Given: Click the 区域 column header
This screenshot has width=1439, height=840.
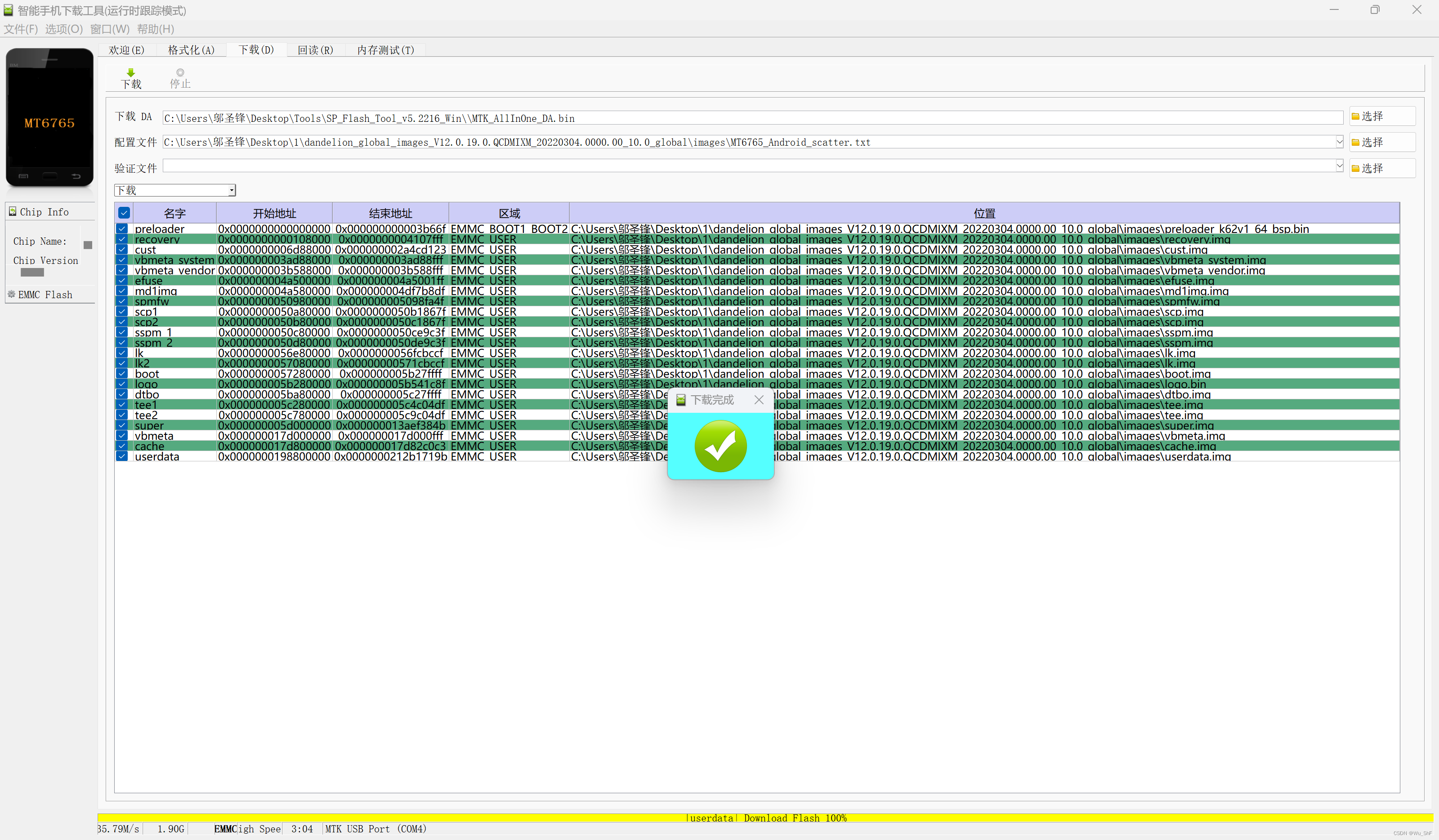Looking at the screenshot, I should [509, 213].
